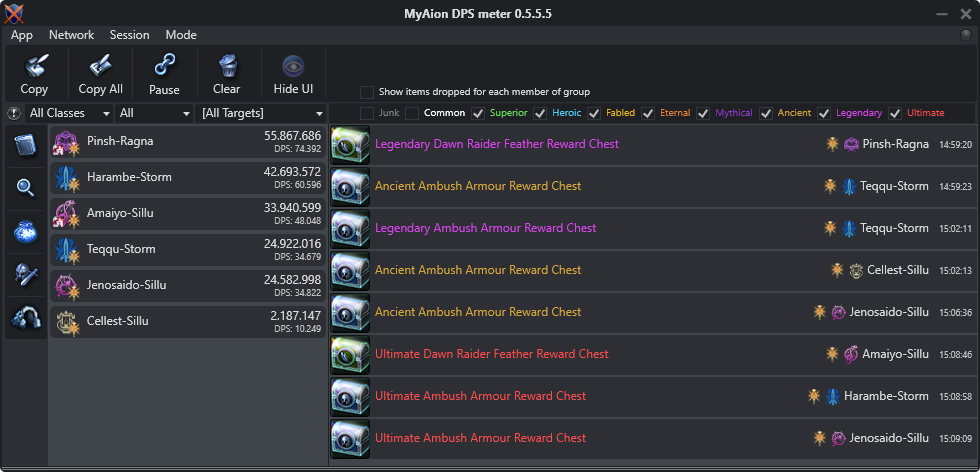Click Jenosaido-Sillu's class icon in damage list
The image size is (980, 472).
66,287
